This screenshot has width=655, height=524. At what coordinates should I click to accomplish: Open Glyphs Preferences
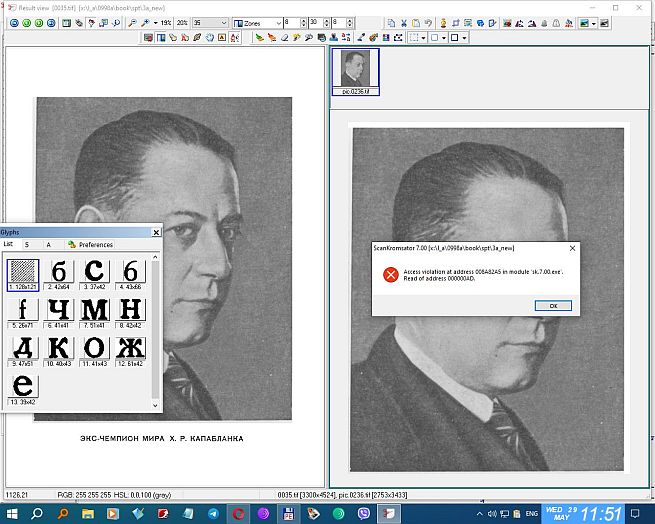coord(91,244)
